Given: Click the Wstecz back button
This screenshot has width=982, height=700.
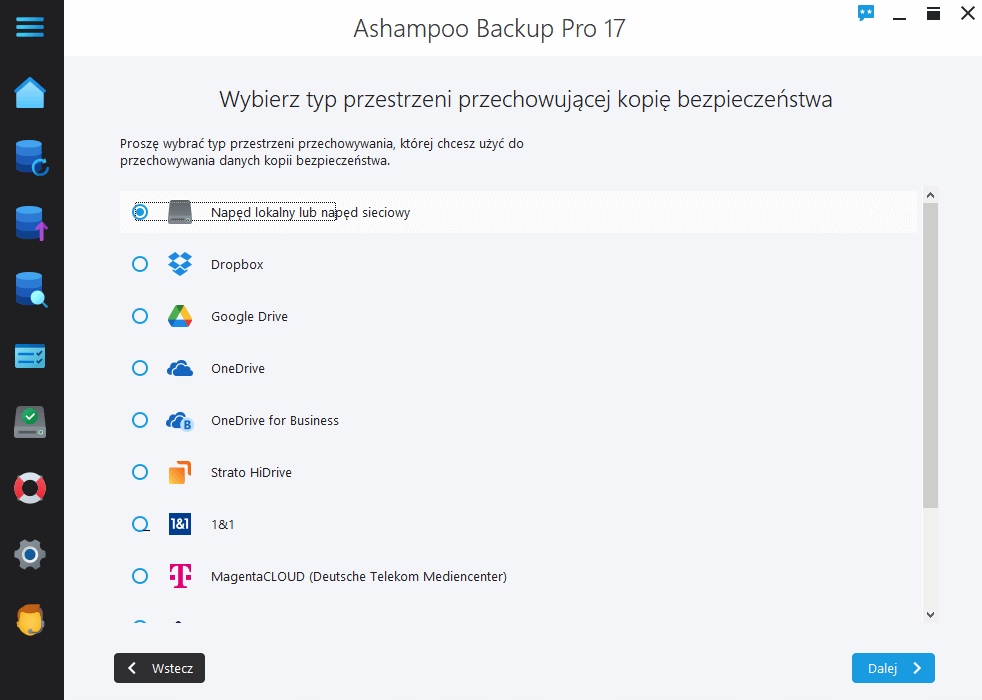Looking at the screenshot, I should pyautogui.click(x=160, y=668).
